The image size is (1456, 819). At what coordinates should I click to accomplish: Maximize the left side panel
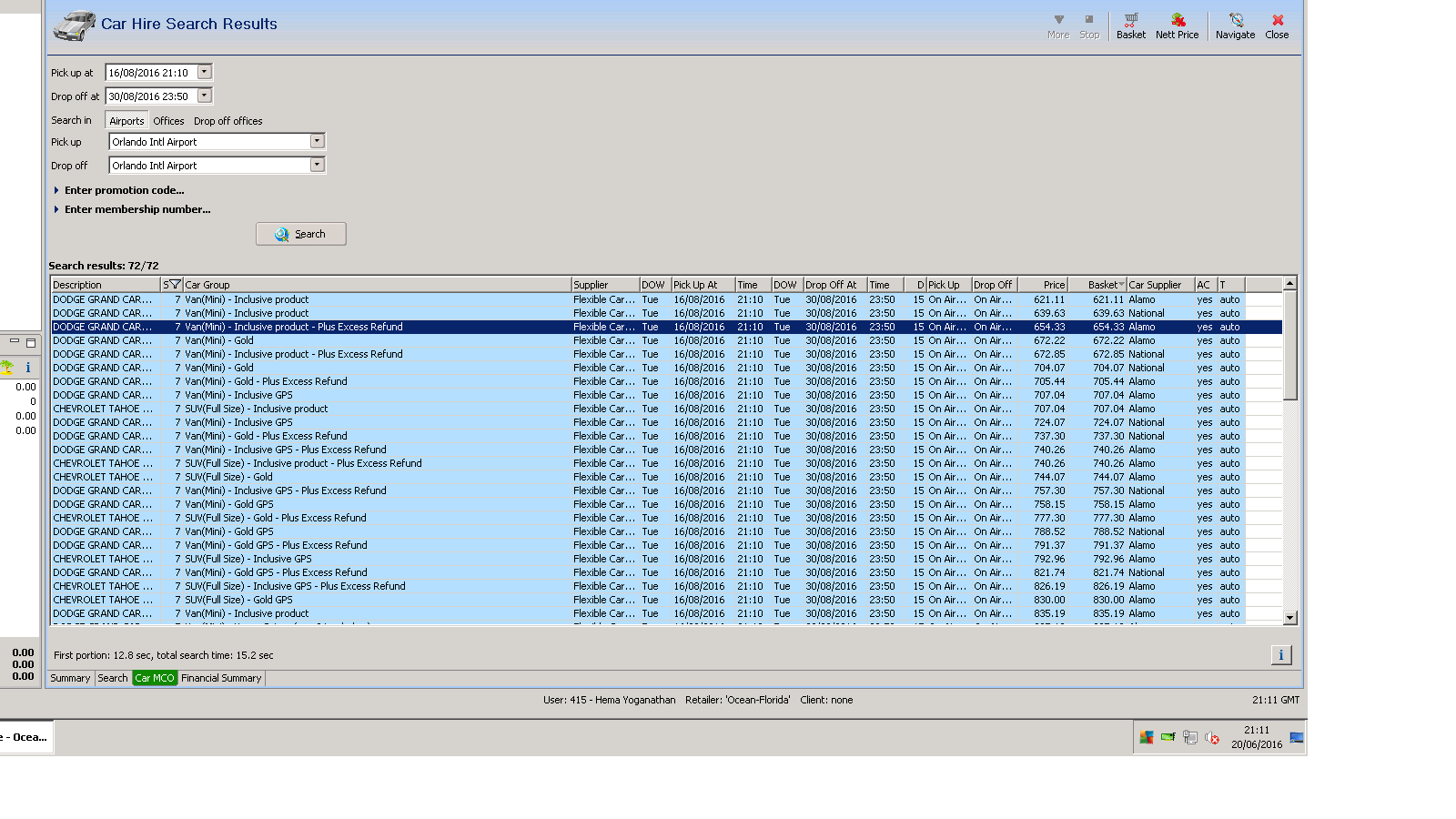click(x=31, y=342)
